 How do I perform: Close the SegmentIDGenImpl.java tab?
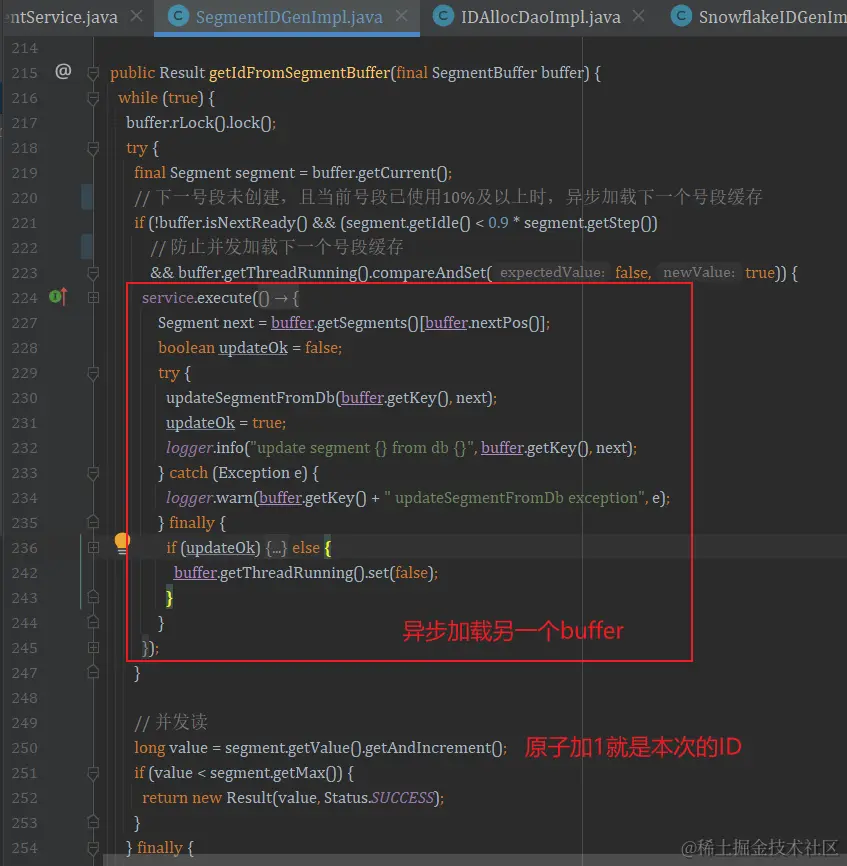[x=402, y=17]
